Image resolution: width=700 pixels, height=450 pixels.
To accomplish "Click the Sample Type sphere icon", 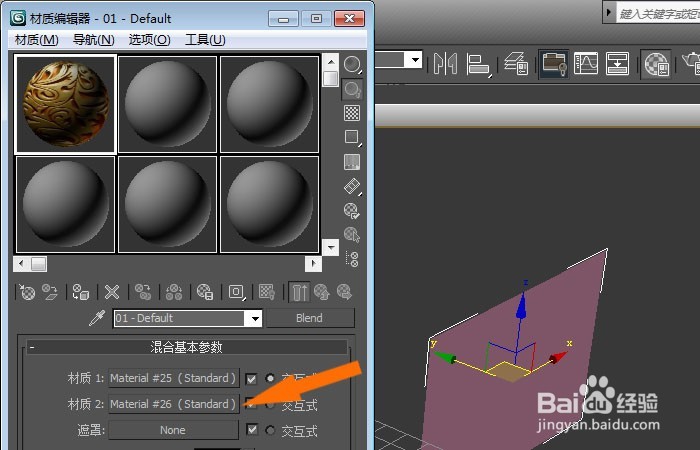I will coord(352,65).
